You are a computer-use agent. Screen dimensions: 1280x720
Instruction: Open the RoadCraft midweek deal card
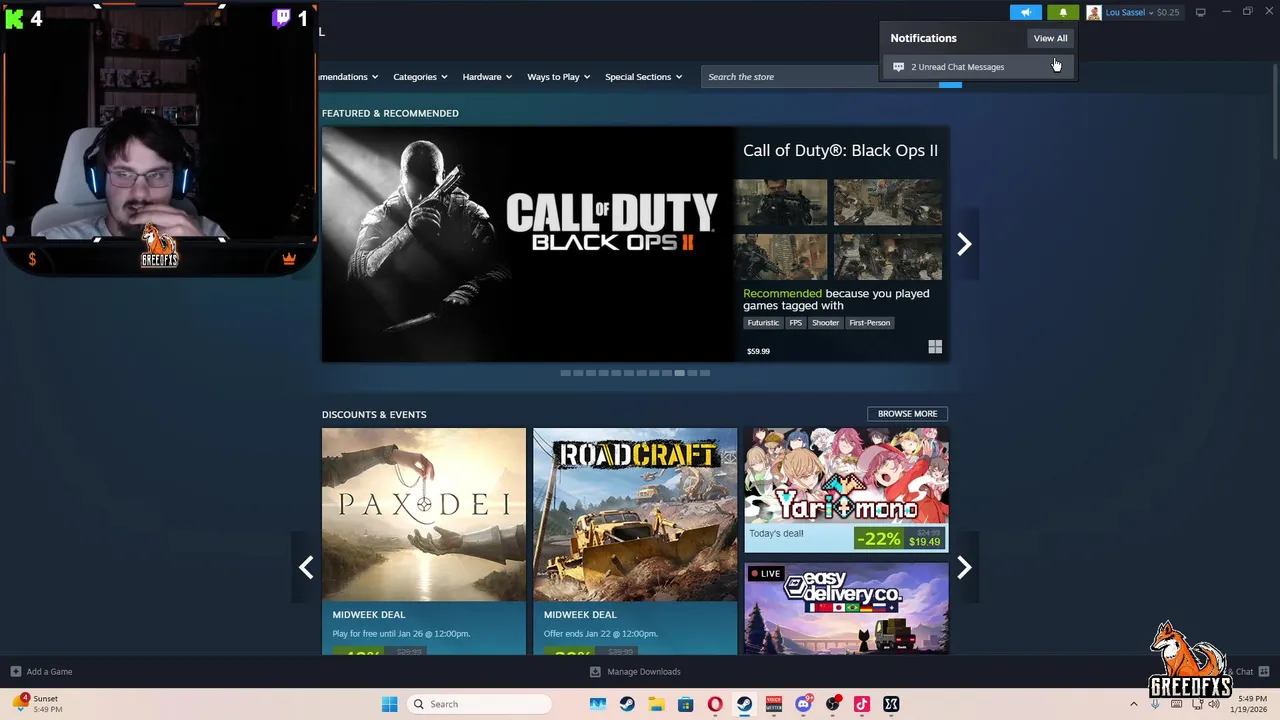[x=635, y=541]
